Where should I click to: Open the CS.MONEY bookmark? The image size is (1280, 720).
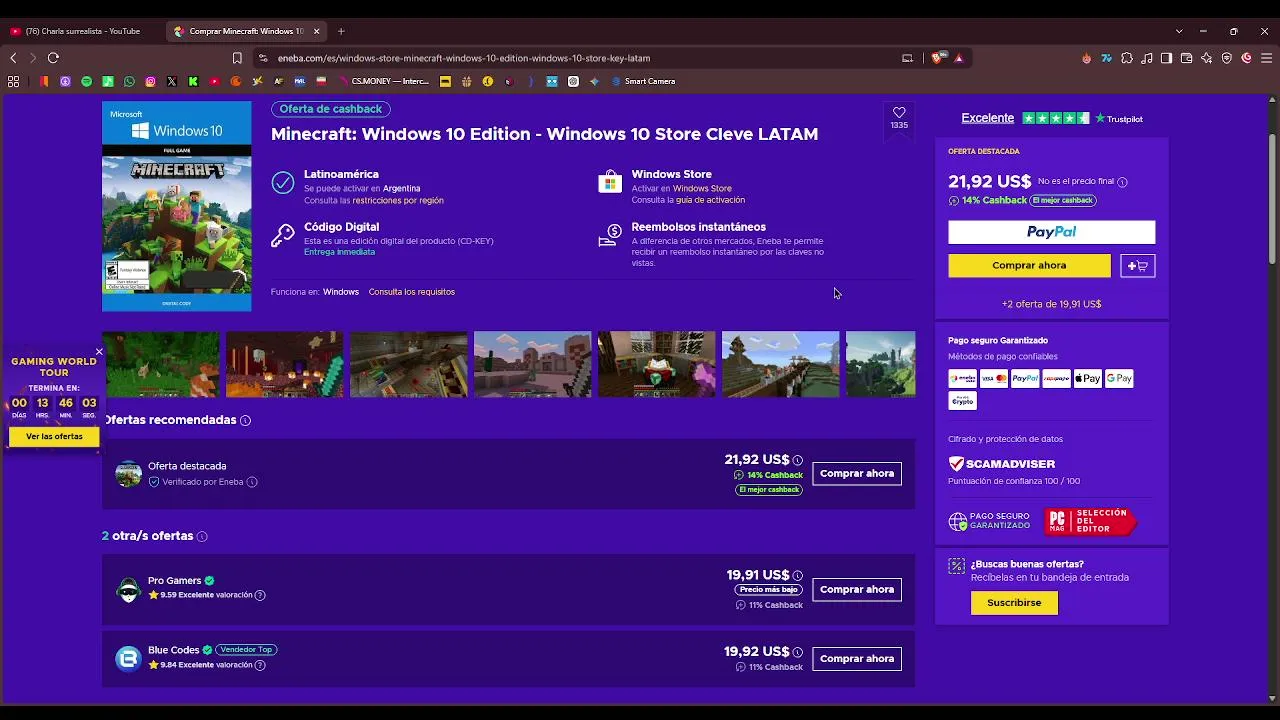tap(384, 81)
